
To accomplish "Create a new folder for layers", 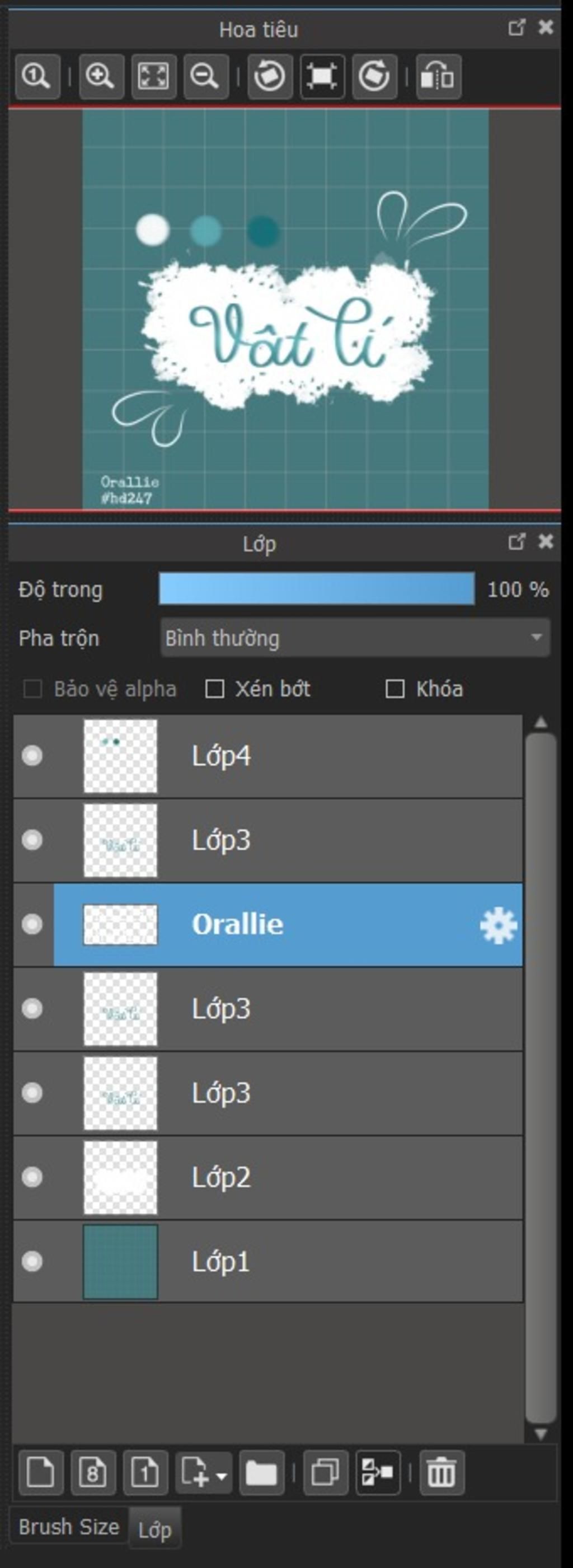I will (261, 1473).
